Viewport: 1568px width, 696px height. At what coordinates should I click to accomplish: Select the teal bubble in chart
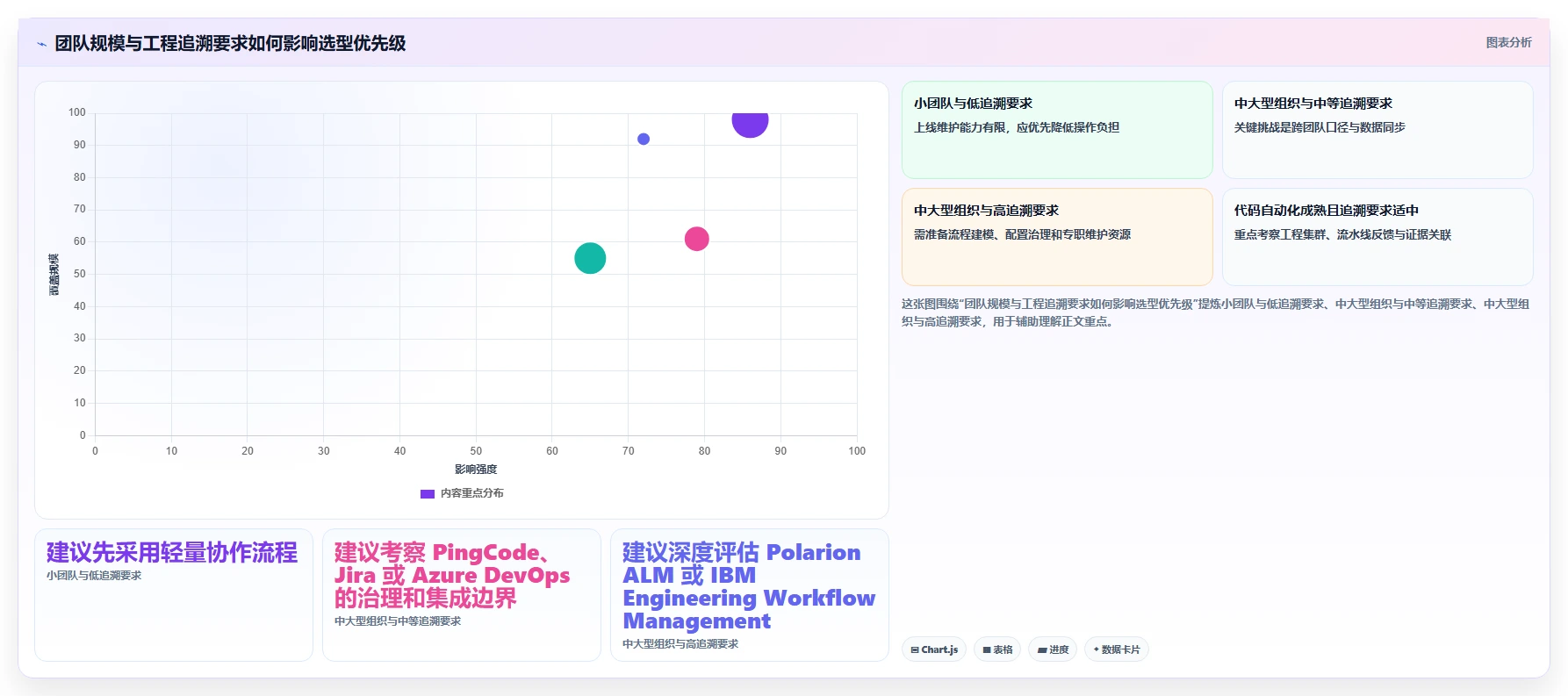tap(590, 258)
